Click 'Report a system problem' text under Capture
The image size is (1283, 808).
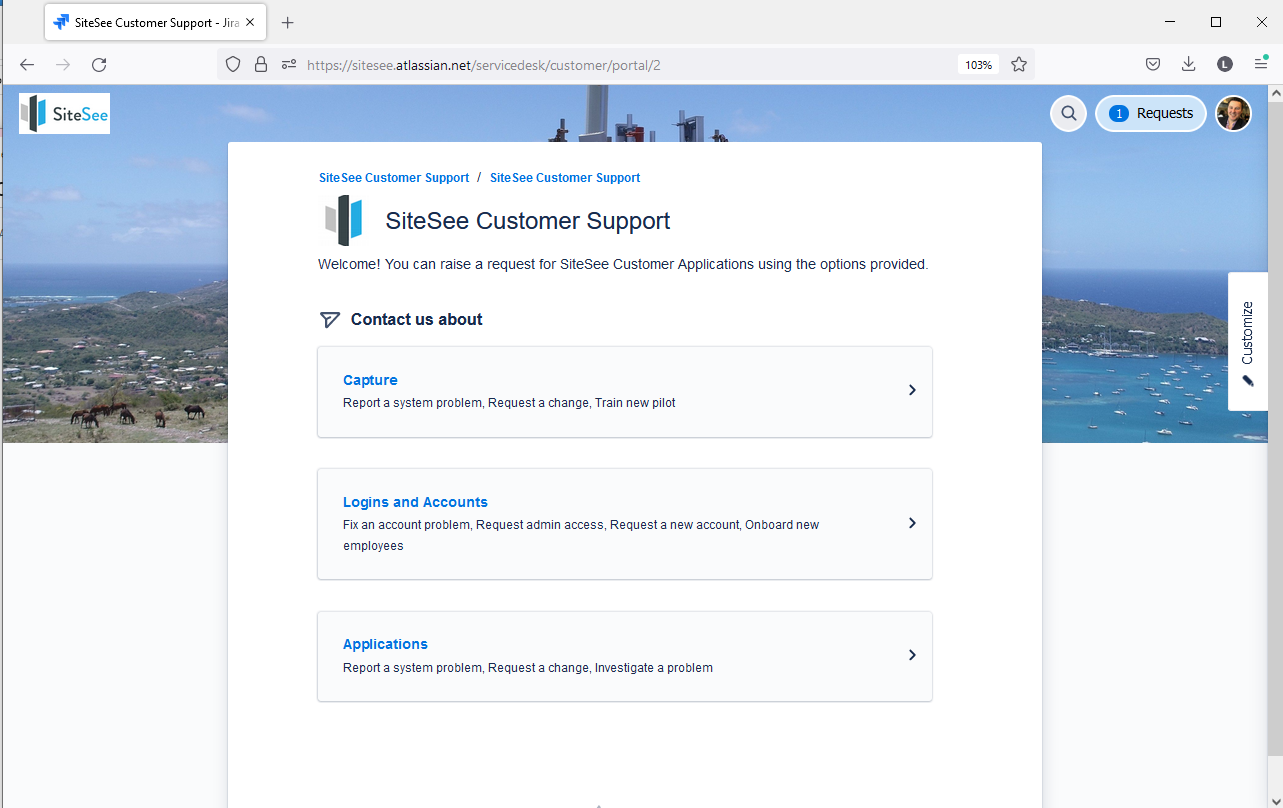click(x=412, y=403)
